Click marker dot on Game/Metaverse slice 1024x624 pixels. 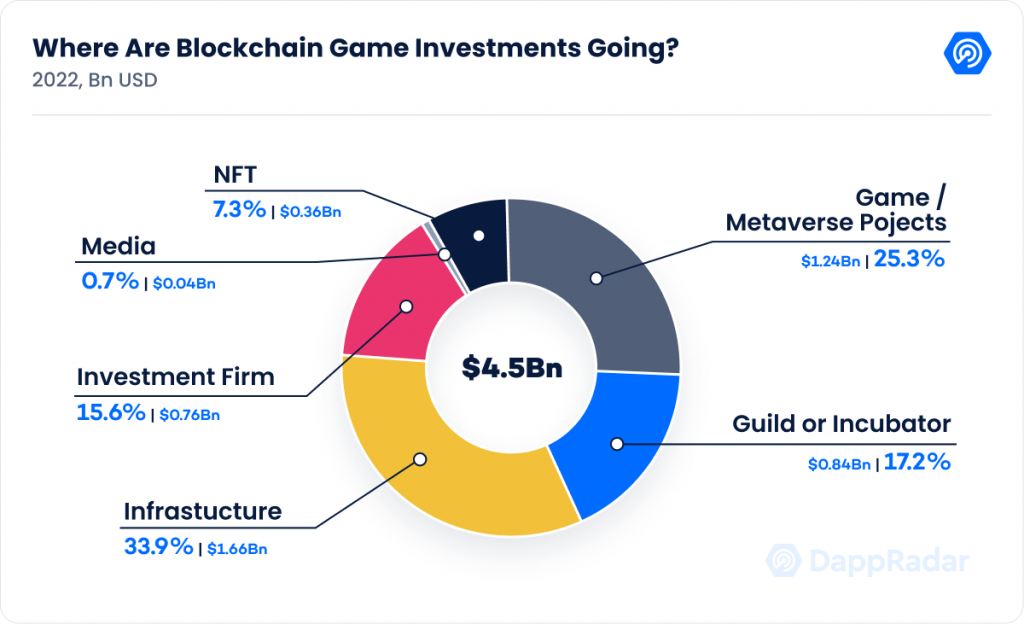pos(596,278)
